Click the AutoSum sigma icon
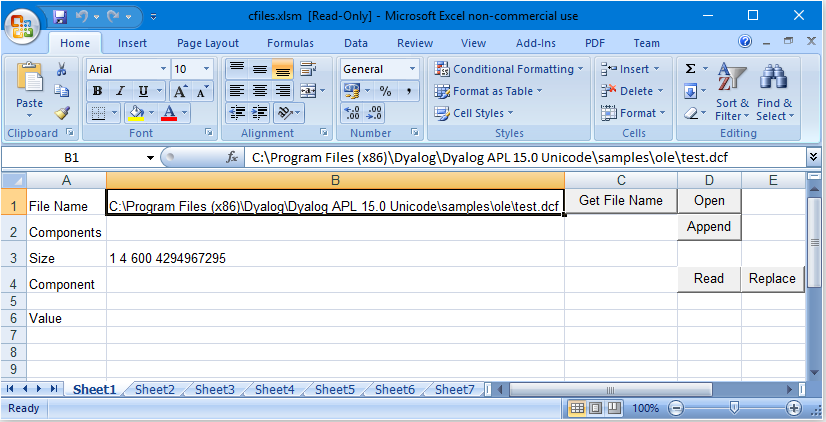The width and height of the screenshot is (826, 422). tap(691, 69)
